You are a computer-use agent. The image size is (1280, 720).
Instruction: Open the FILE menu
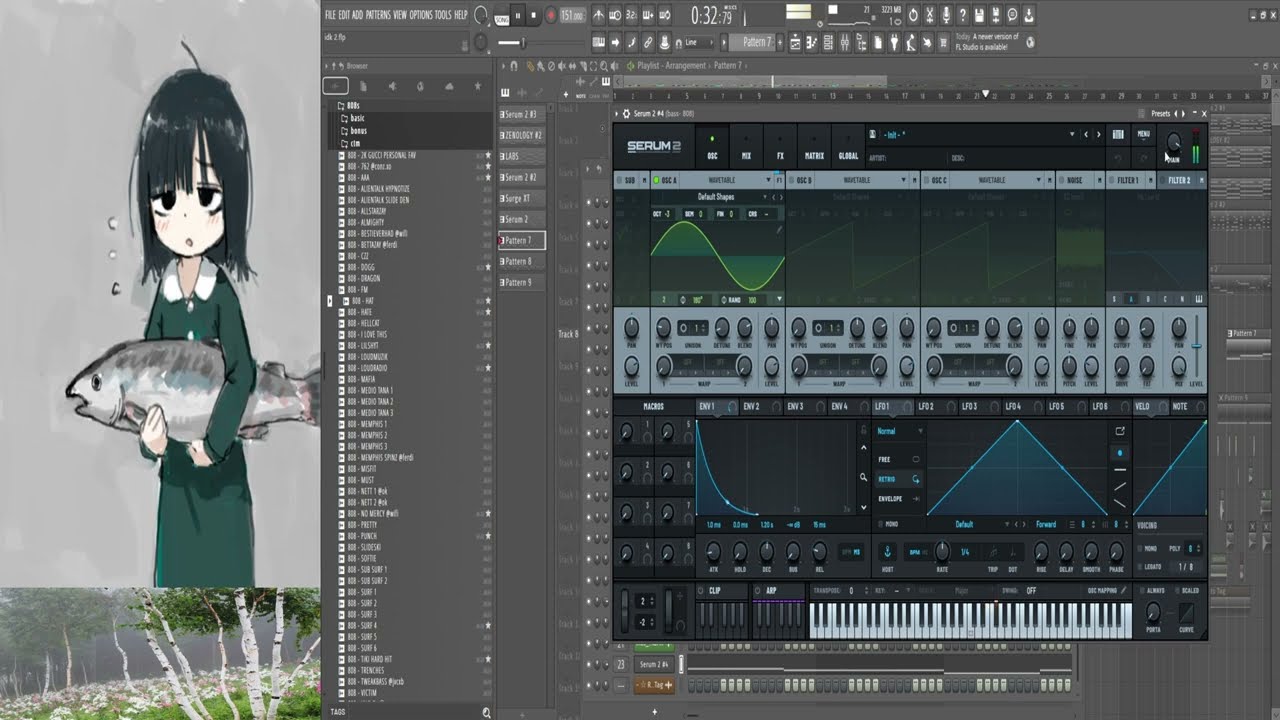[x=330, y=15]
